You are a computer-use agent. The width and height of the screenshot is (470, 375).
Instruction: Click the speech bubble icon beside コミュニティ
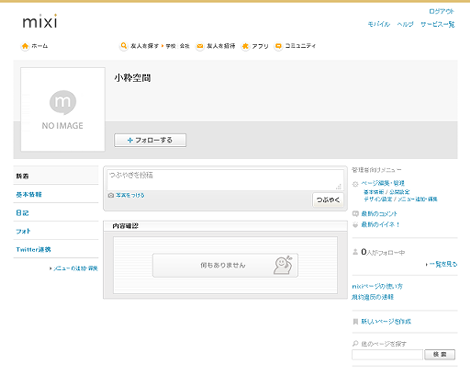[x=278, y=46]
